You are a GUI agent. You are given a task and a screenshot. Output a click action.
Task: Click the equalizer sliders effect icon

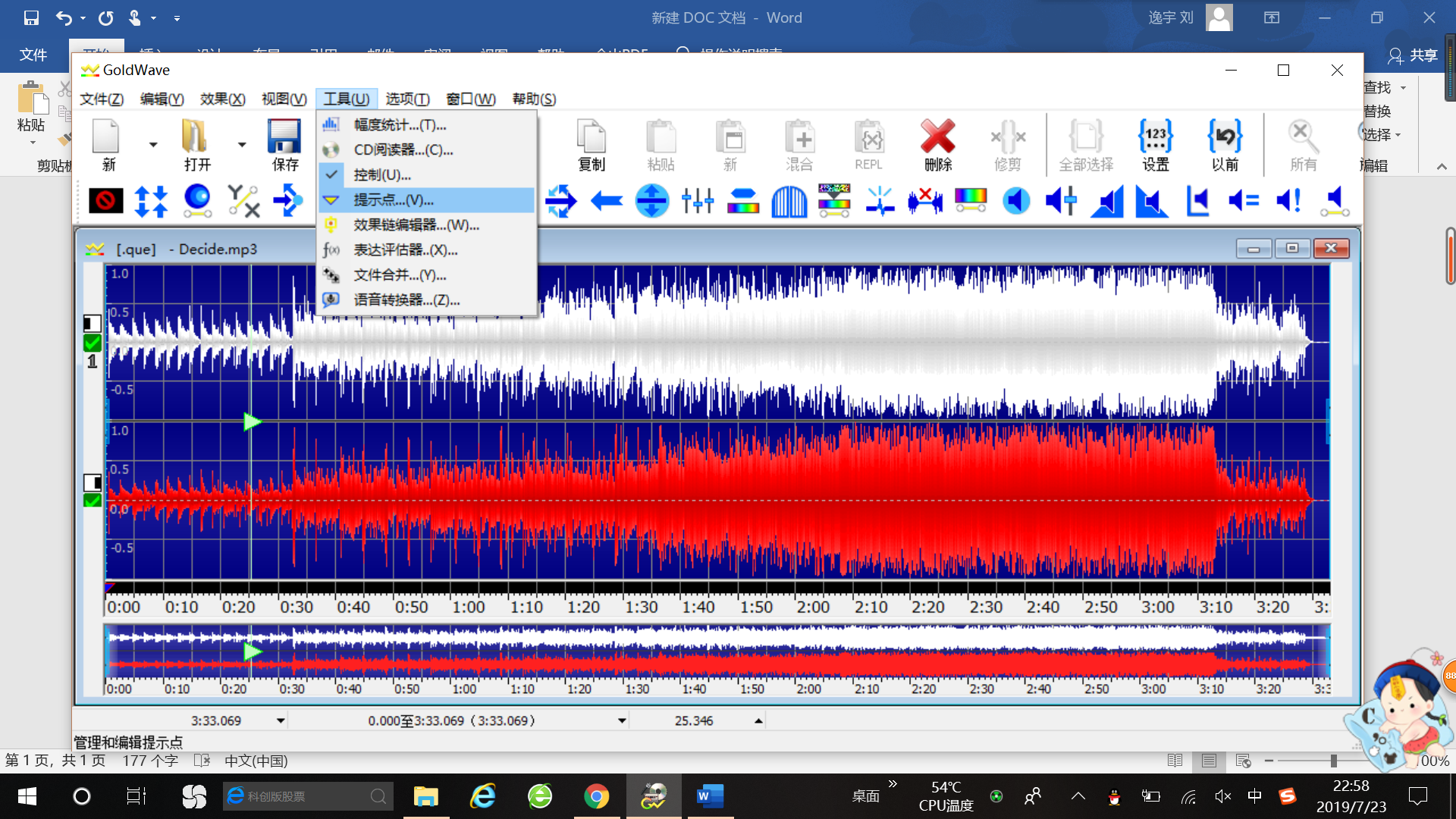697,201
